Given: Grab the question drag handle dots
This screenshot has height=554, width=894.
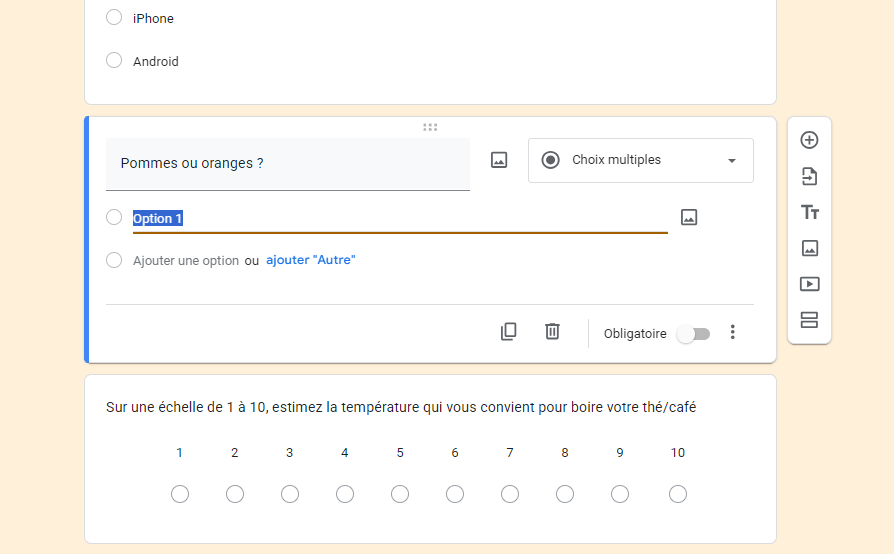Looking at the screenshot, I should (x=430, y=127).
